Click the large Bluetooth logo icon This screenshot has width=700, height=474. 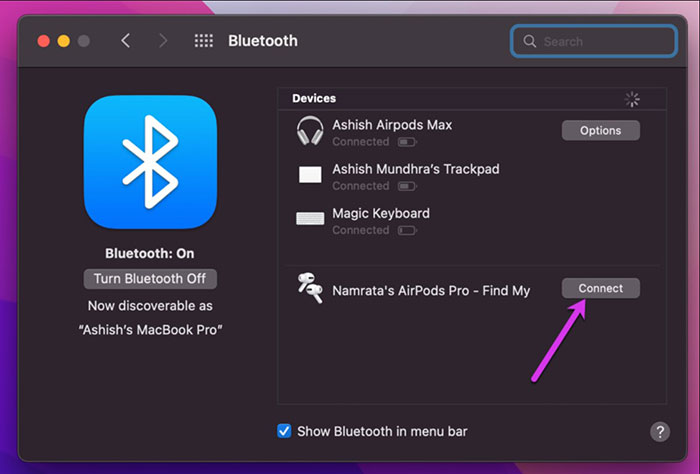150,163
